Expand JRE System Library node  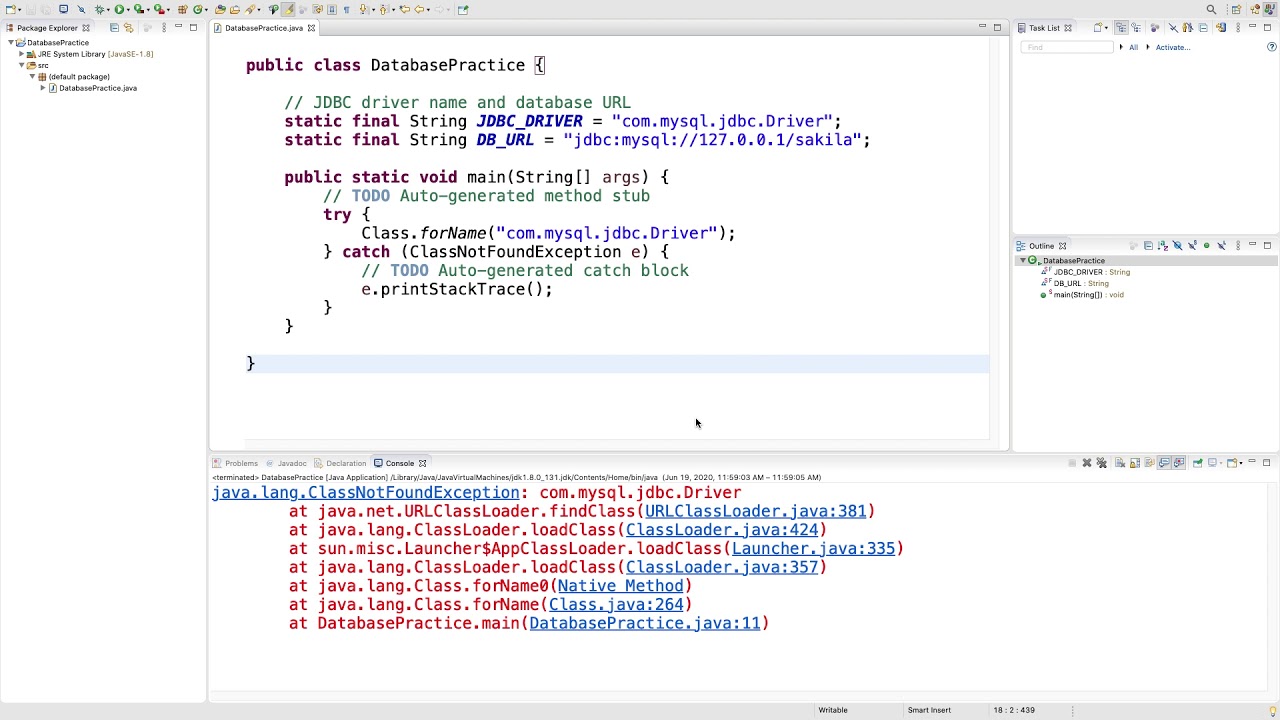[21, 54]
